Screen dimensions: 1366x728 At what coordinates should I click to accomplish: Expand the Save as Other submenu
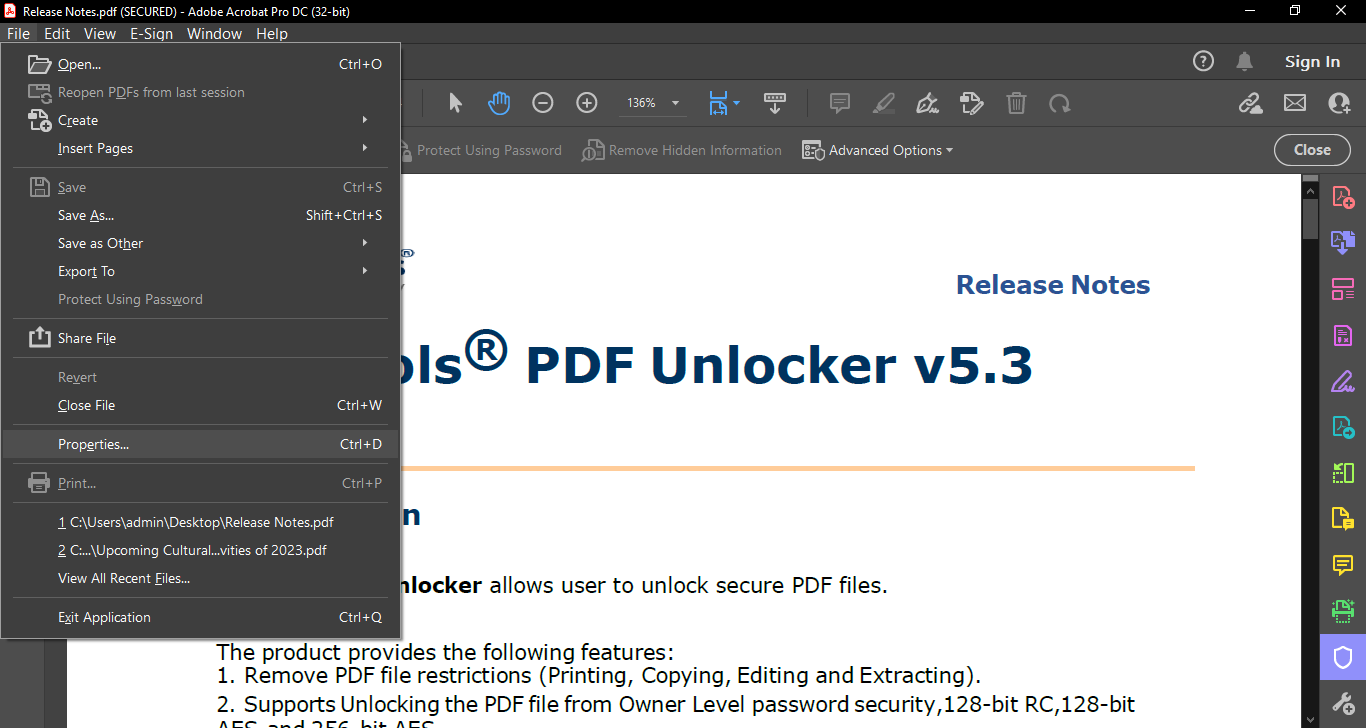point(200,243)
